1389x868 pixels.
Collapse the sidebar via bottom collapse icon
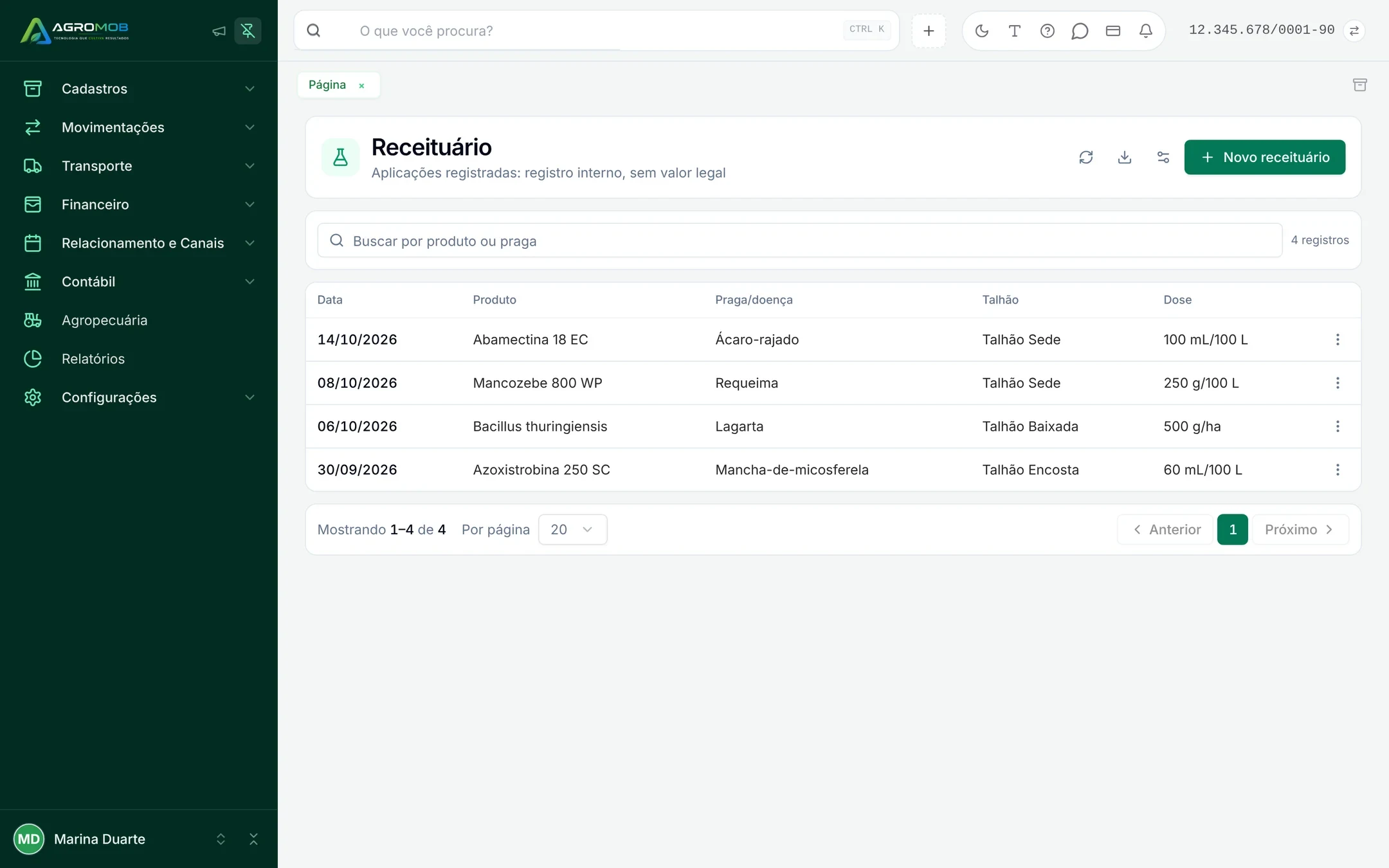pos(253,839)
